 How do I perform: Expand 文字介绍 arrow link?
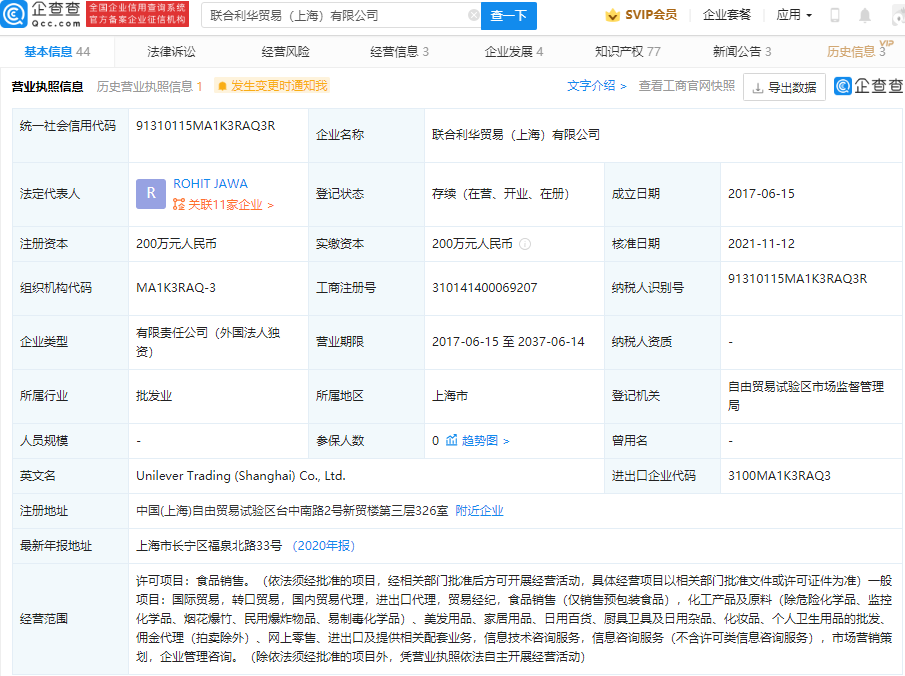click(x=597, y=86)
